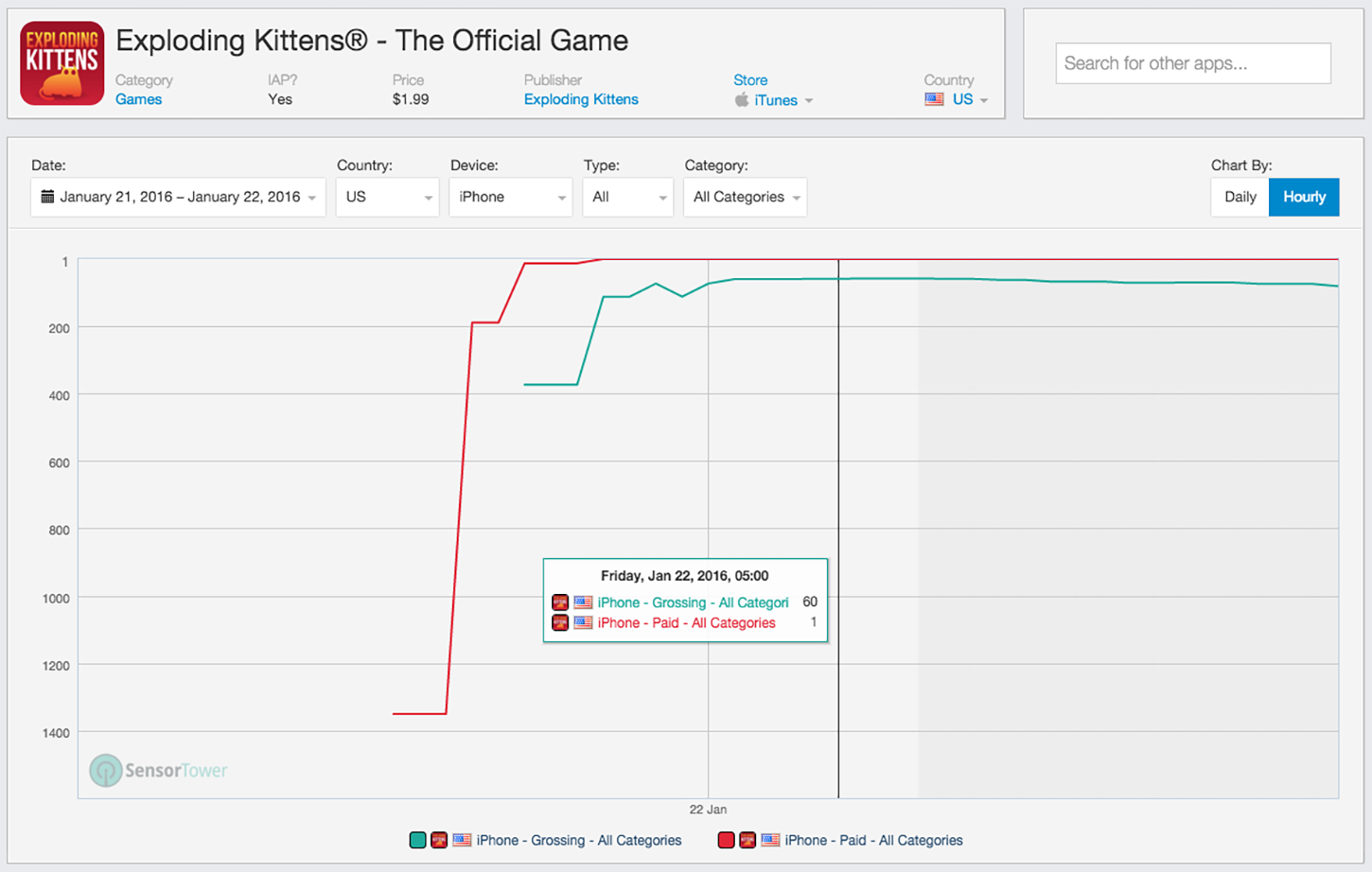Open the Type dropdown showing All
Screen dimensions: 1372x872
628,197
